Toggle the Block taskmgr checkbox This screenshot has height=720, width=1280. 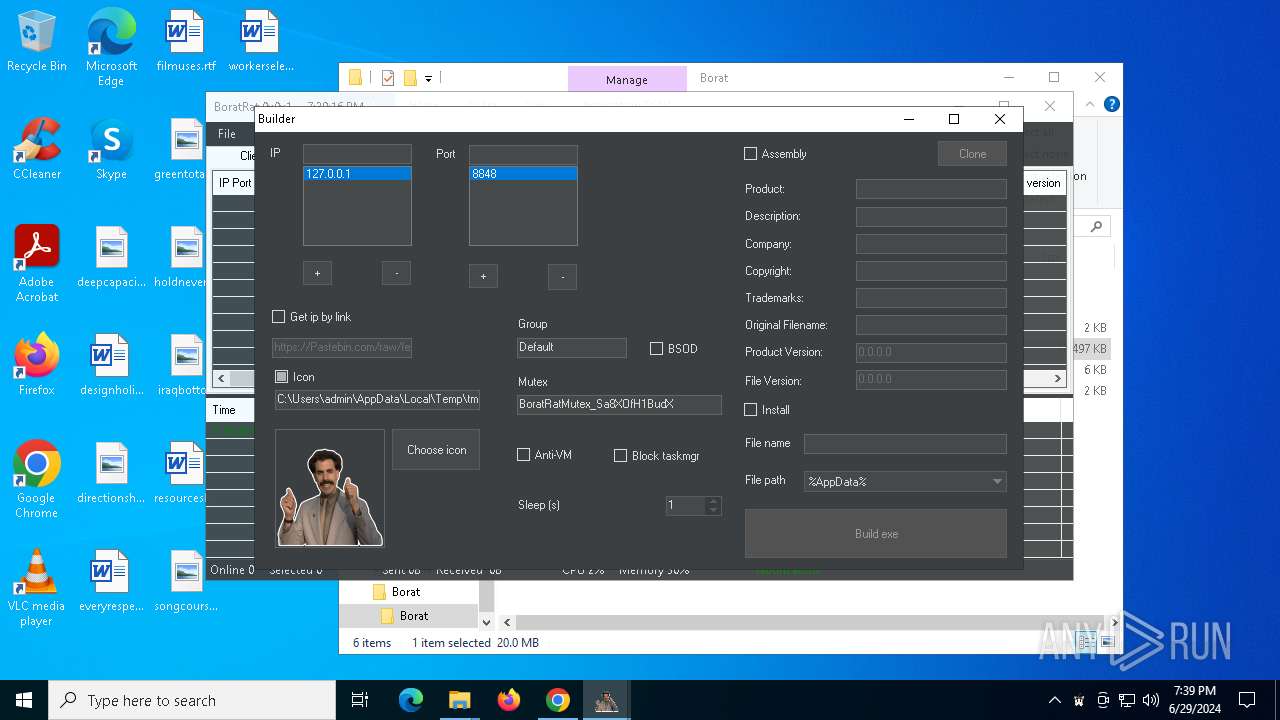(621, 455)
